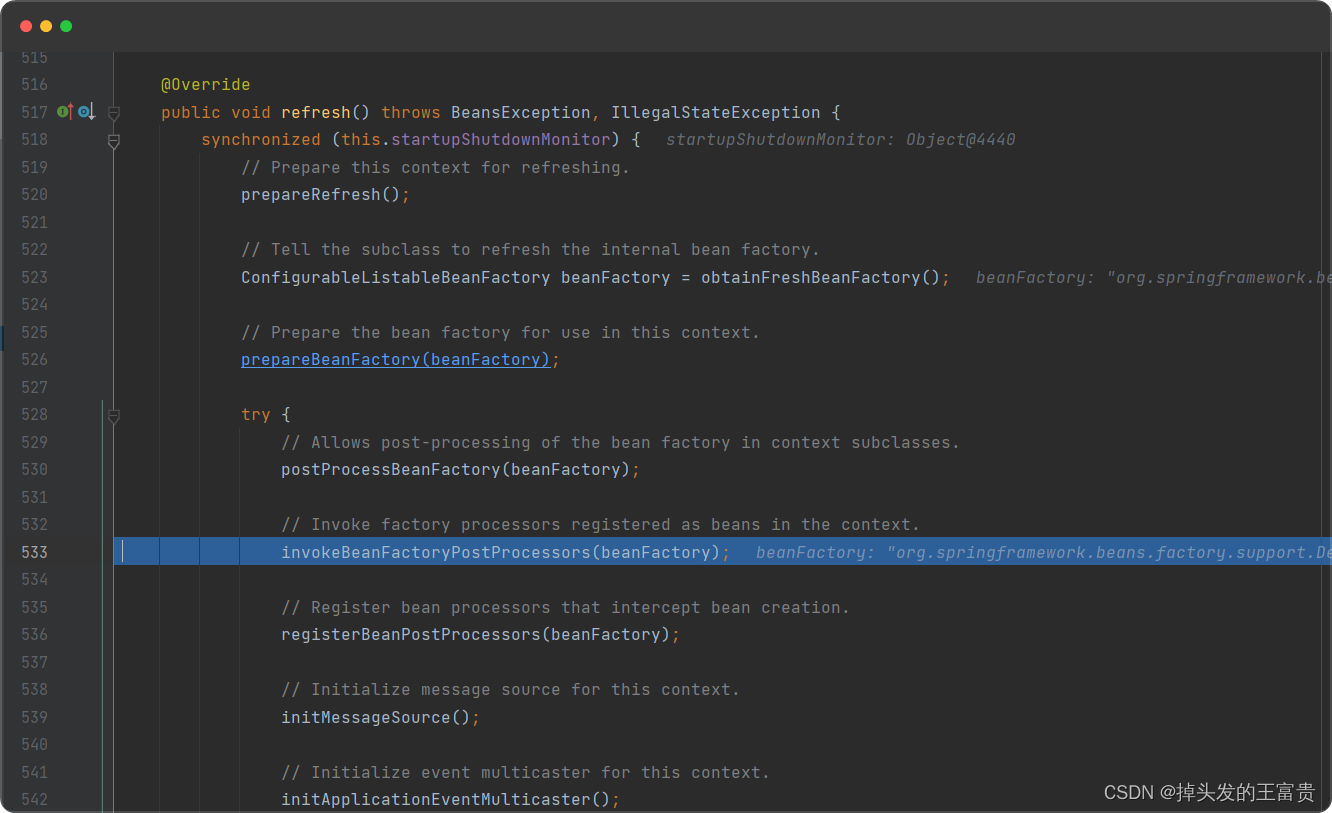Click inline hint 'startupShutdownMonitor: Object@4440'
Image resolution: width=1332 pixels, height=813 pixels.
pyautogui.click(x=841, y=140)
